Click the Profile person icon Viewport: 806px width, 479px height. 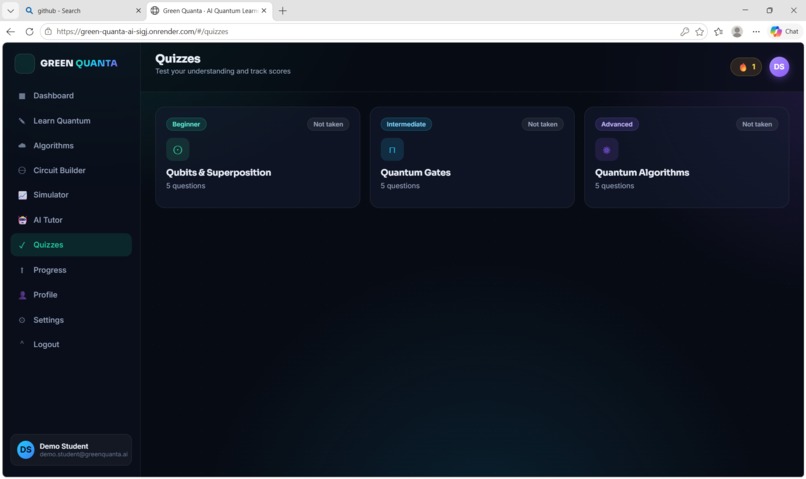pyautogui.click(x=22, y=295)
